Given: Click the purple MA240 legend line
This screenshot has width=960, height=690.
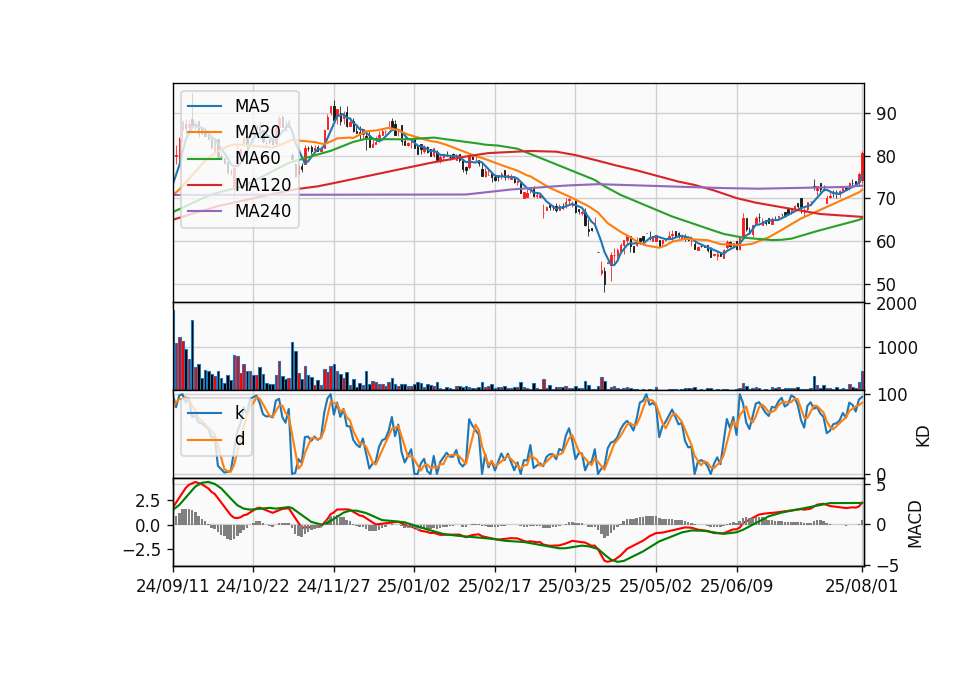Looking at the screenshot, I should tap(204, 211).
